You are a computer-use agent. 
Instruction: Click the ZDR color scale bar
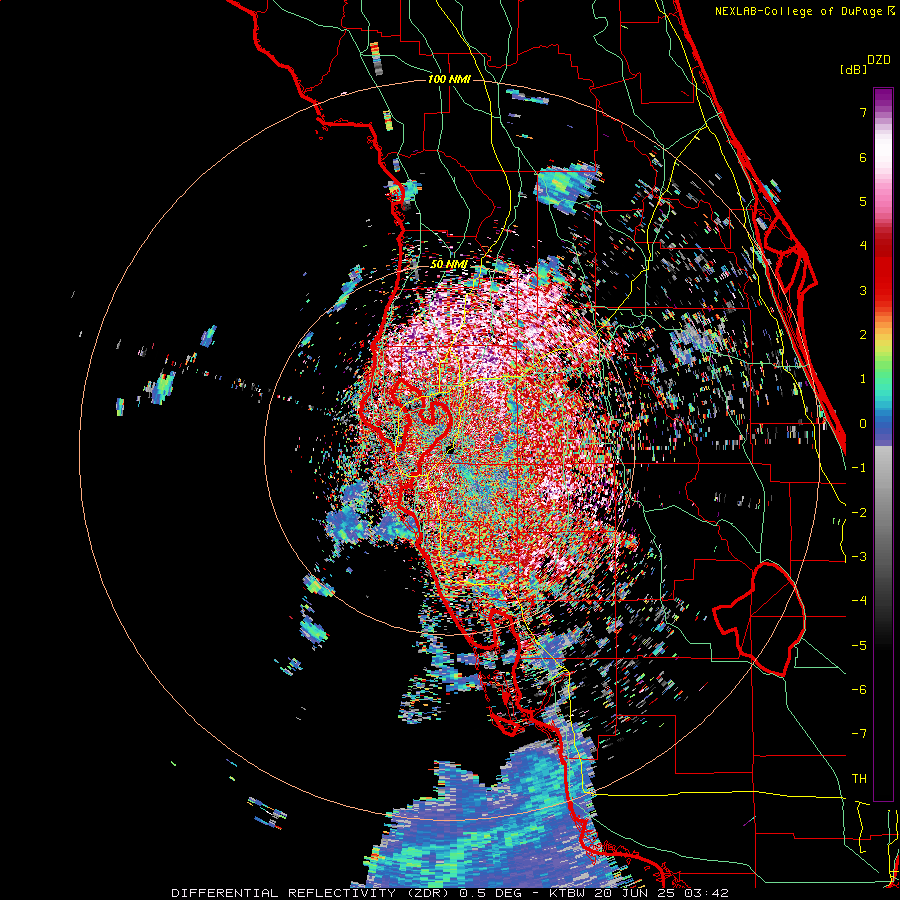tap(883, 444)
